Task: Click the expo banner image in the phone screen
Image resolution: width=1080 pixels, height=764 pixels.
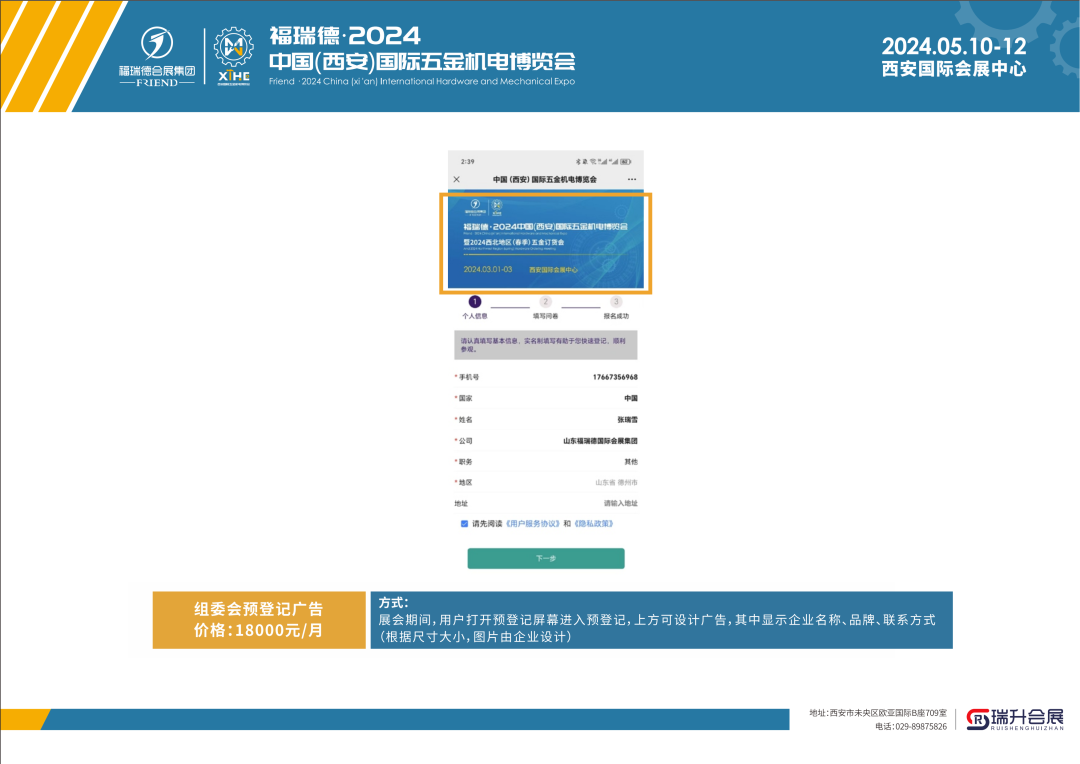Action: click(x=546, y=240)
